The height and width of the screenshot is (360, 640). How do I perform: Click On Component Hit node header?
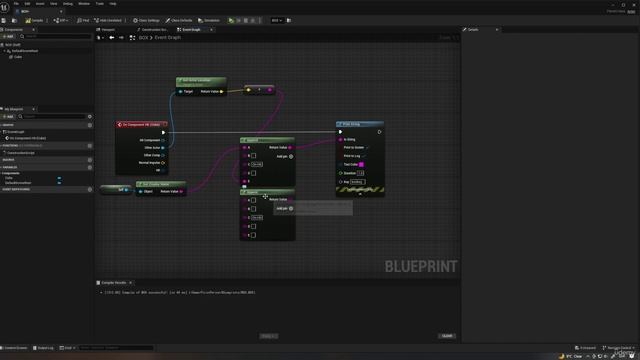coord(141,124)
